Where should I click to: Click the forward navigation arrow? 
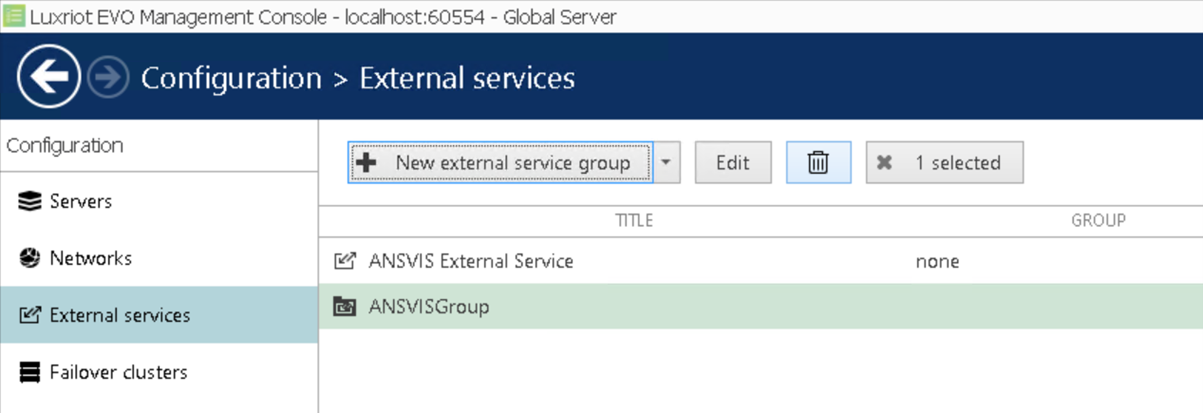pyautogui.click(x=107, y=77)
